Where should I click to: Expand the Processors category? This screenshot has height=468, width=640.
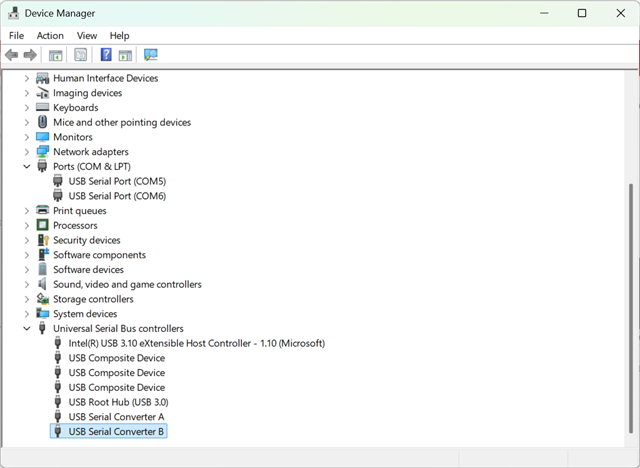click(27, 226)
